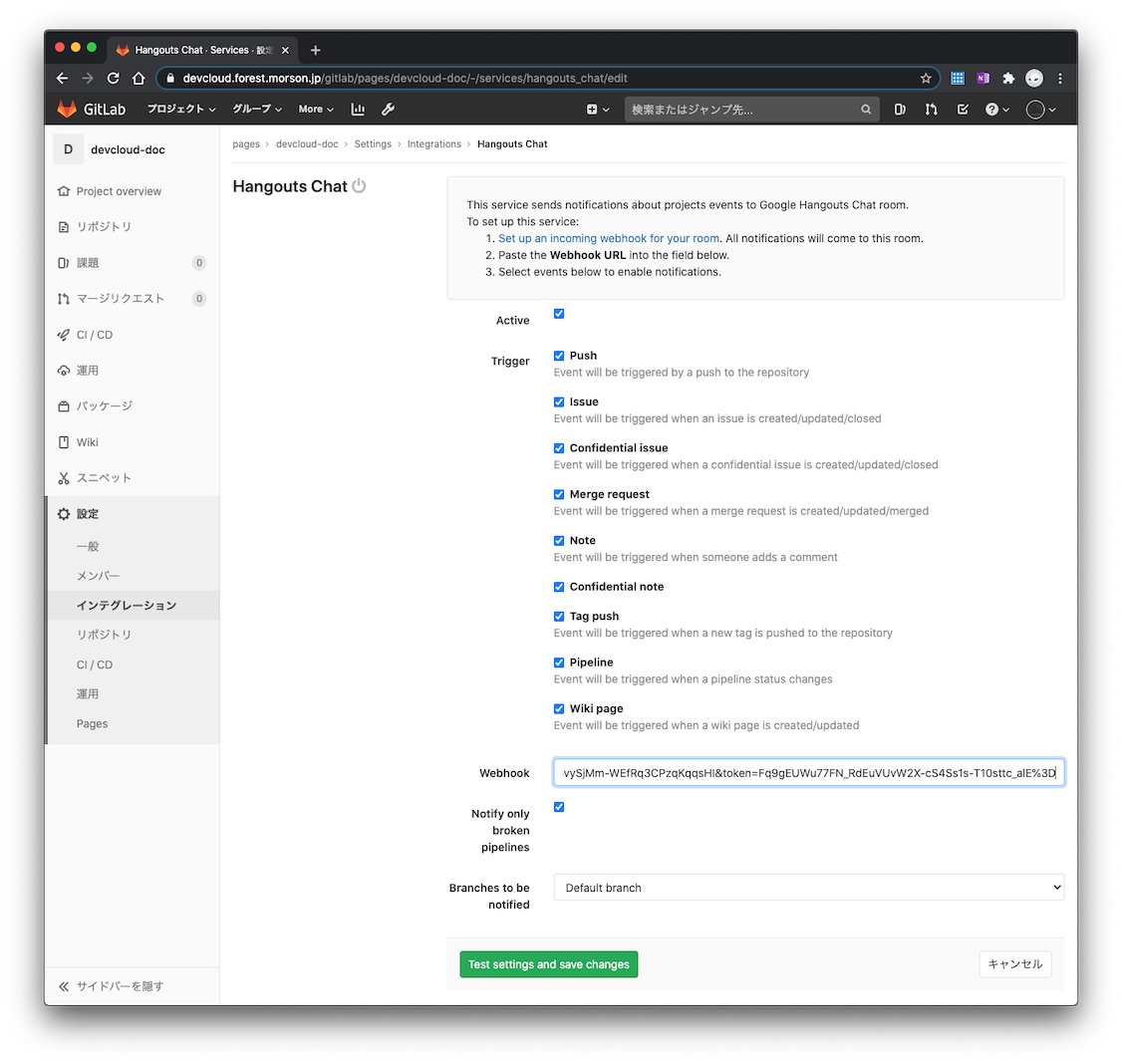Click Test settings and save changes
This screenshot has height=1064, width=1122.
tap(548, 964)
